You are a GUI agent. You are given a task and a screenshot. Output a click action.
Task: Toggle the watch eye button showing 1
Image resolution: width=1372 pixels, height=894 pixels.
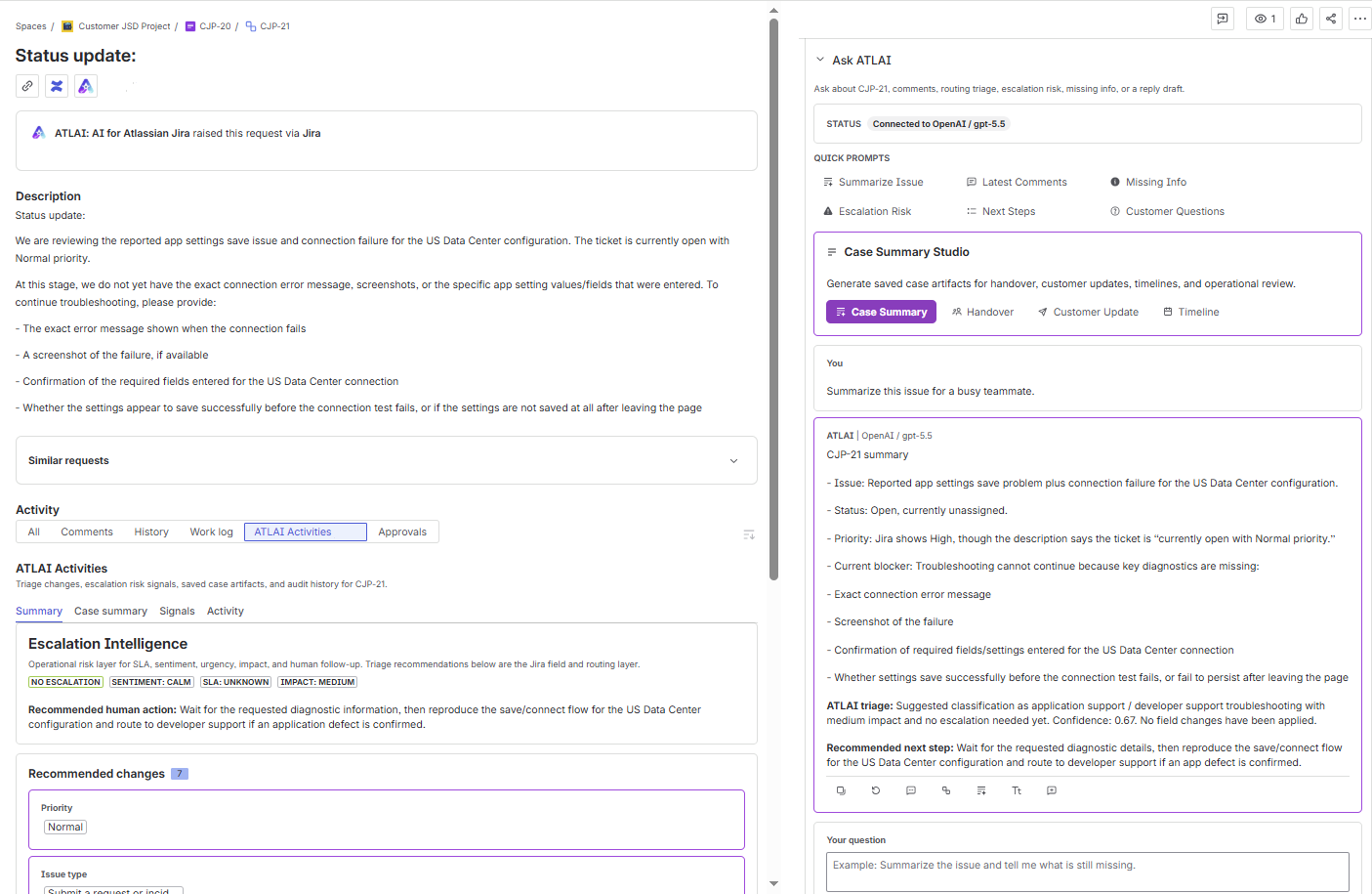[x=1265, y=19]
